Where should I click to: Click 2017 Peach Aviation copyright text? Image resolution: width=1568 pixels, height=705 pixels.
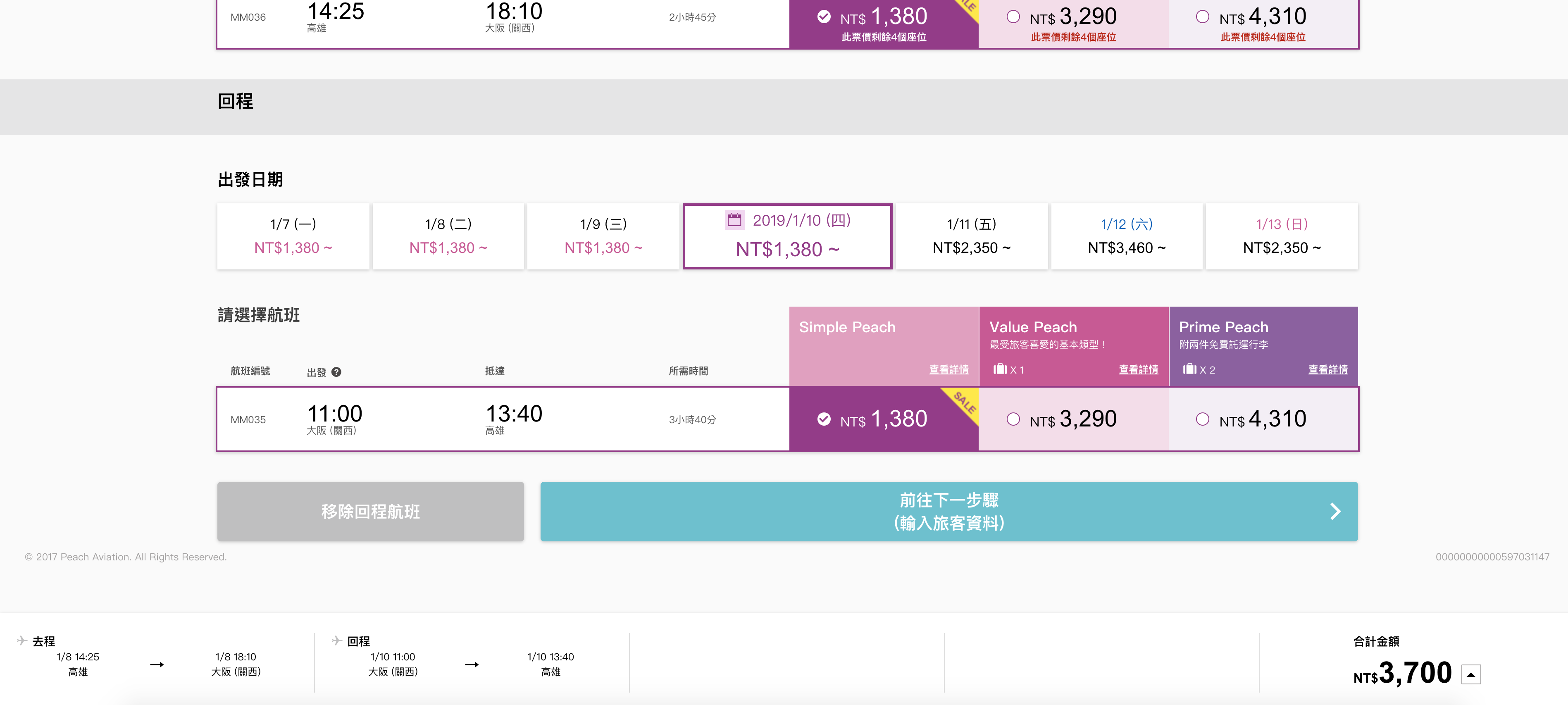click(125, 557)
